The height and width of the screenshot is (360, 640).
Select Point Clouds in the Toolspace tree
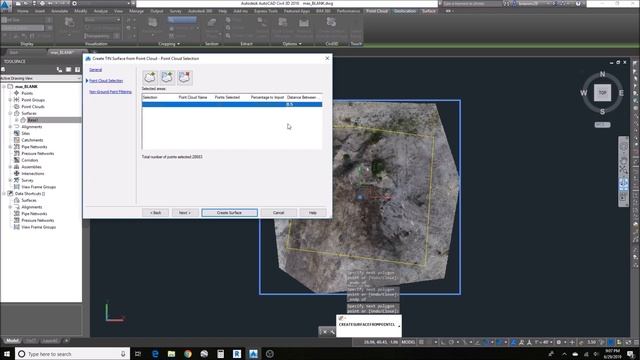[33, 107]
